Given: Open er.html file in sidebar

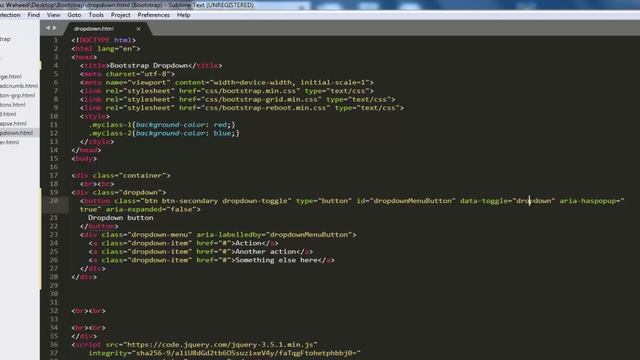Looking at the screenshot, I should point(9,142).
